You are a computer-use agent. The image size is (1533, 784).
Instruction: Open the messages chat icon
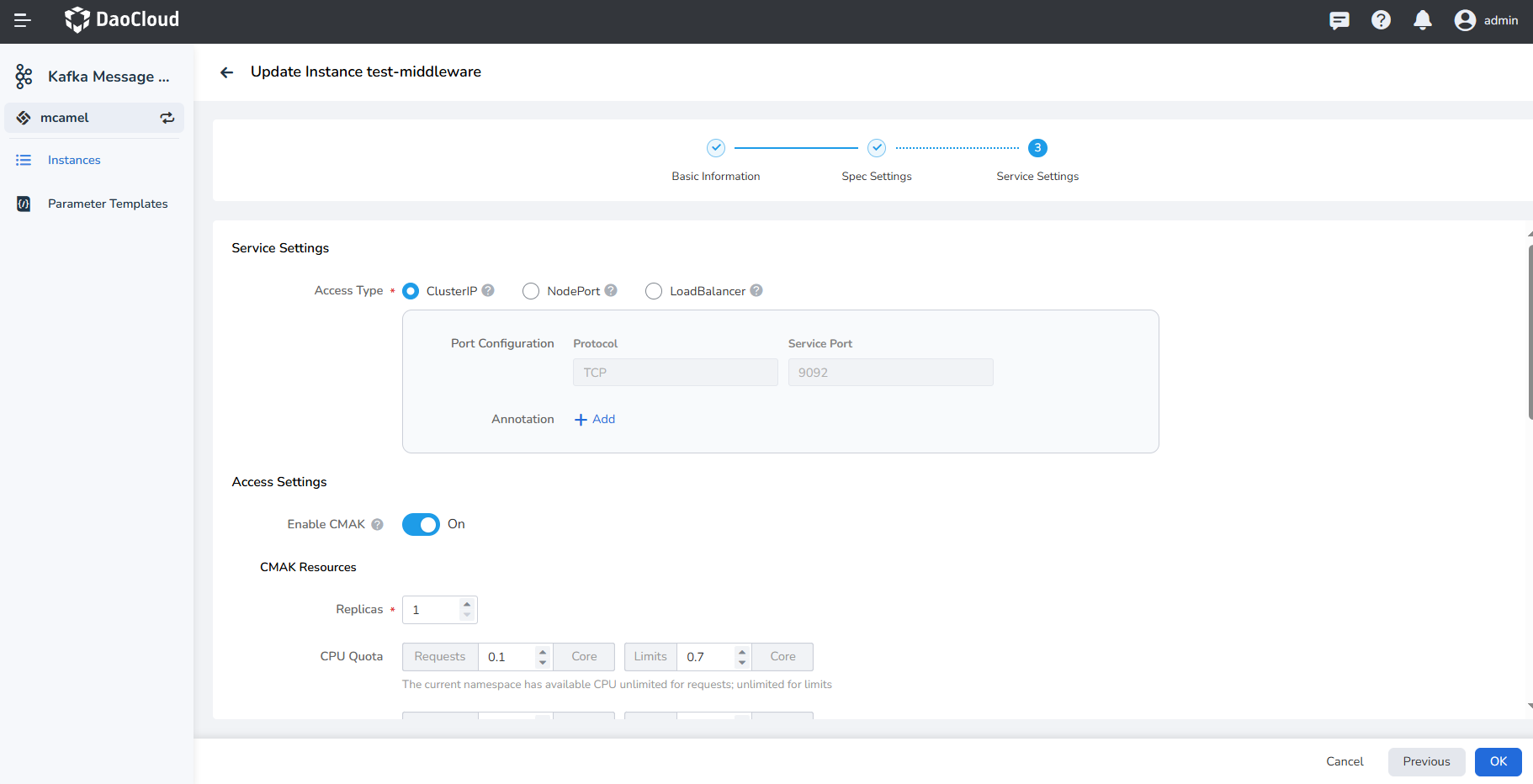point(1339,20)
